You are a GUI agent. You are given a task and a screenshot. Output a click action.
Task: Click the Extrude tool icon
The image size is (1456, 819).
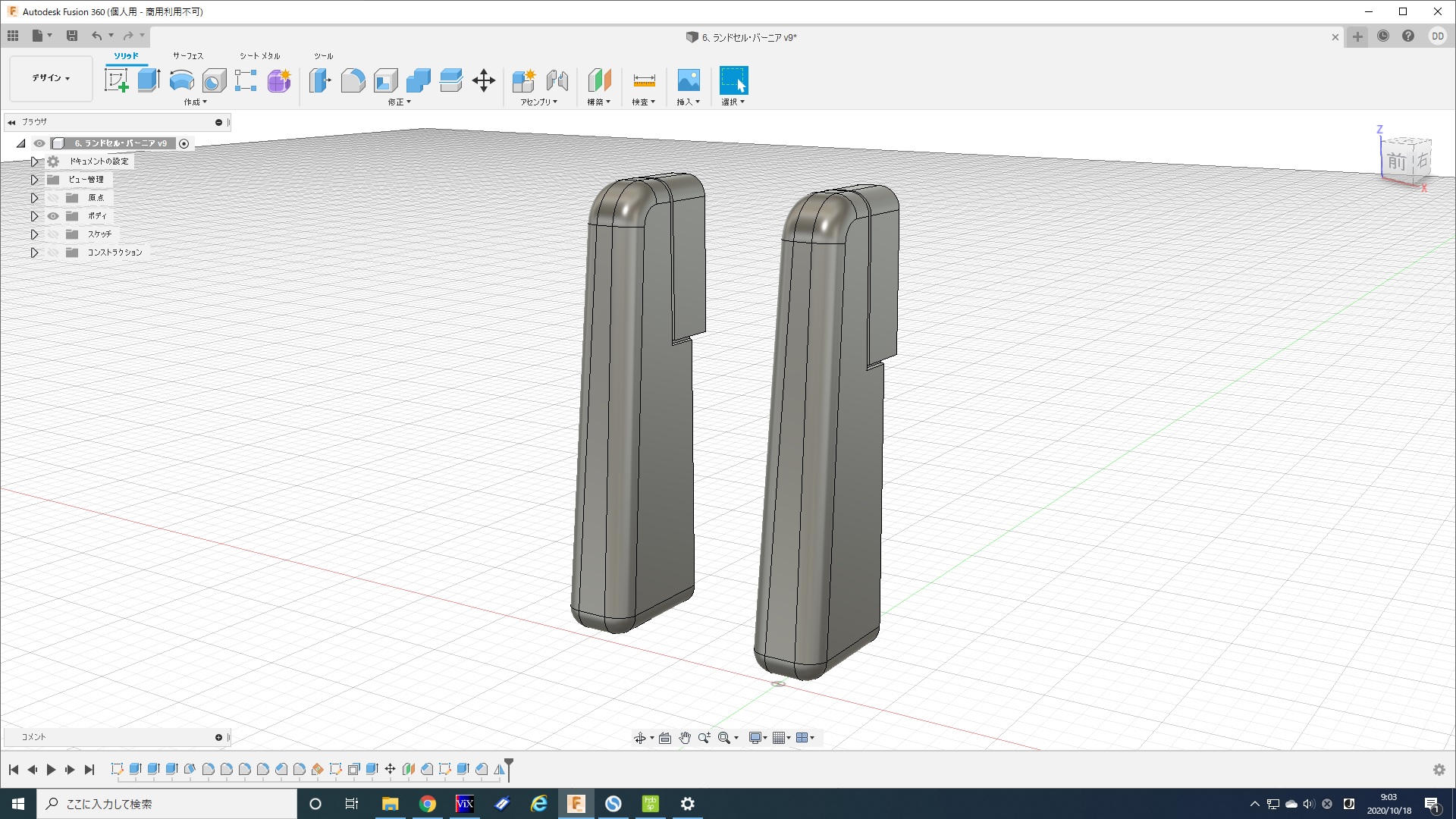[149, 80]
